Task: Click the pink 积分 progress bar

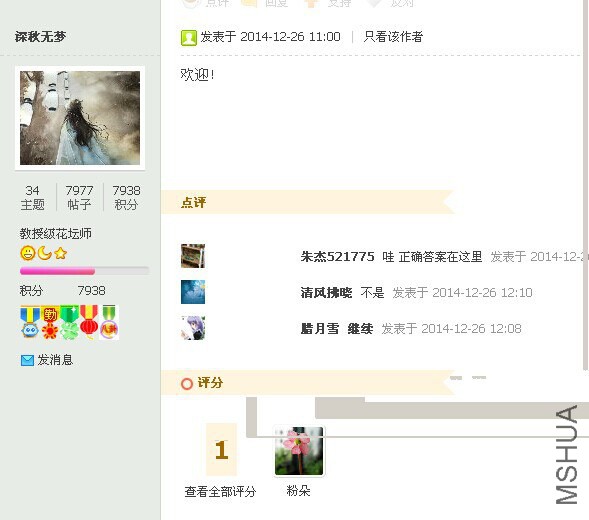Action: pyautogui.click(x=85, y=271)
